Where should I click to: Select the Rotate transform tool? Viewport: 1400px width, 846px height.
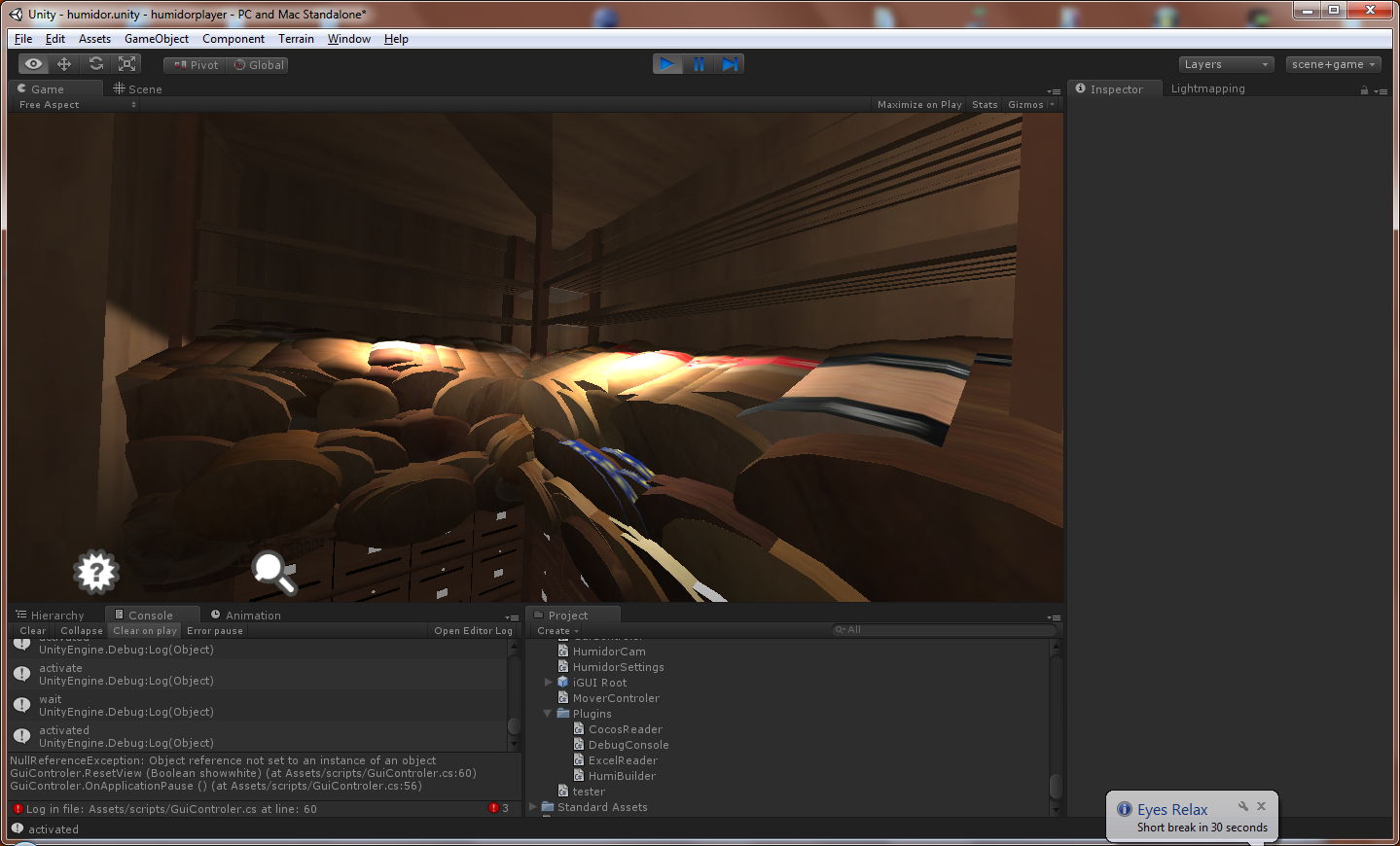pyautogui.click(x=95, y=64)
